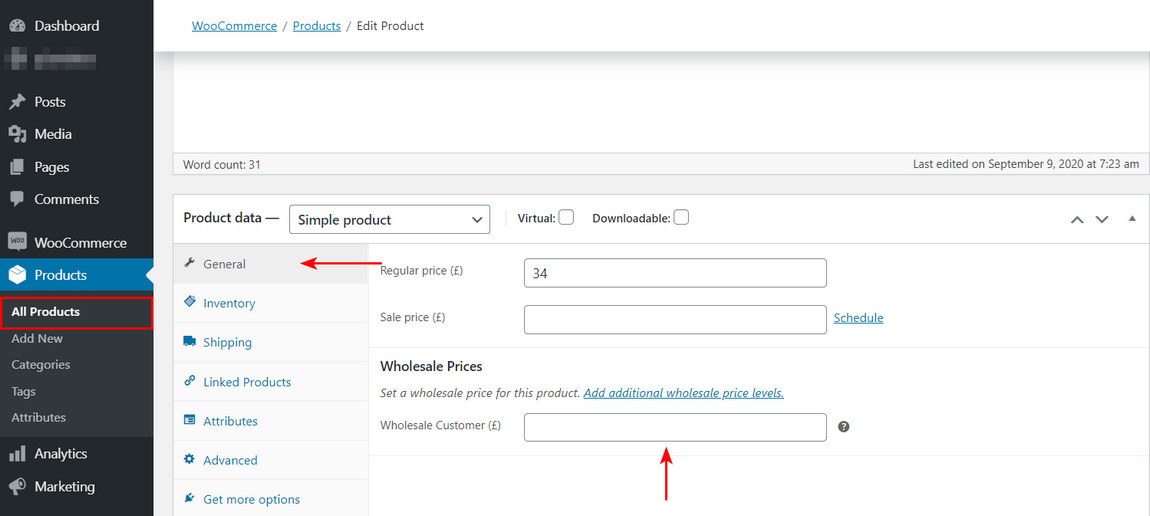This screenshot has width=1150, height=516.
Task: Click the Media icon in sidebar
Action: 18,134
